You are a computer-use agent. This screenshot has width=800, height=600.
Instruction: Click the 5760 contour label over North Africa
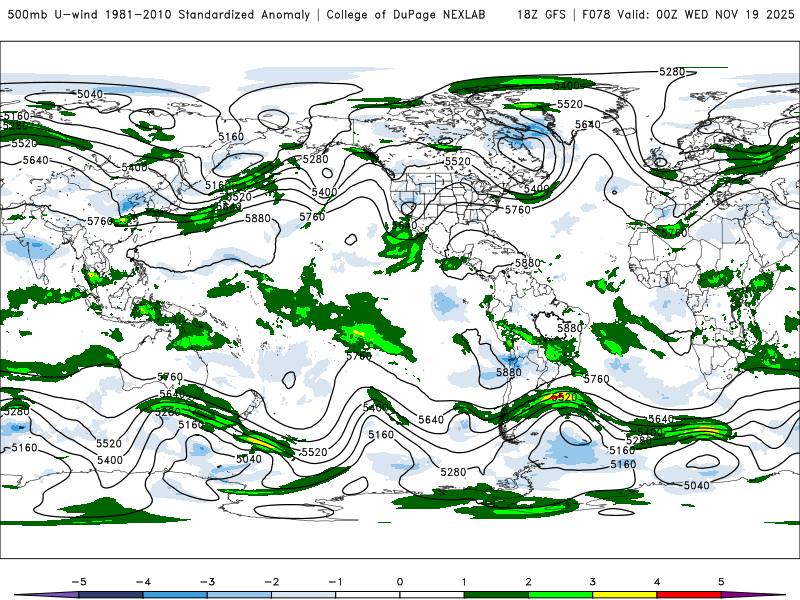[x=674, y=233]
